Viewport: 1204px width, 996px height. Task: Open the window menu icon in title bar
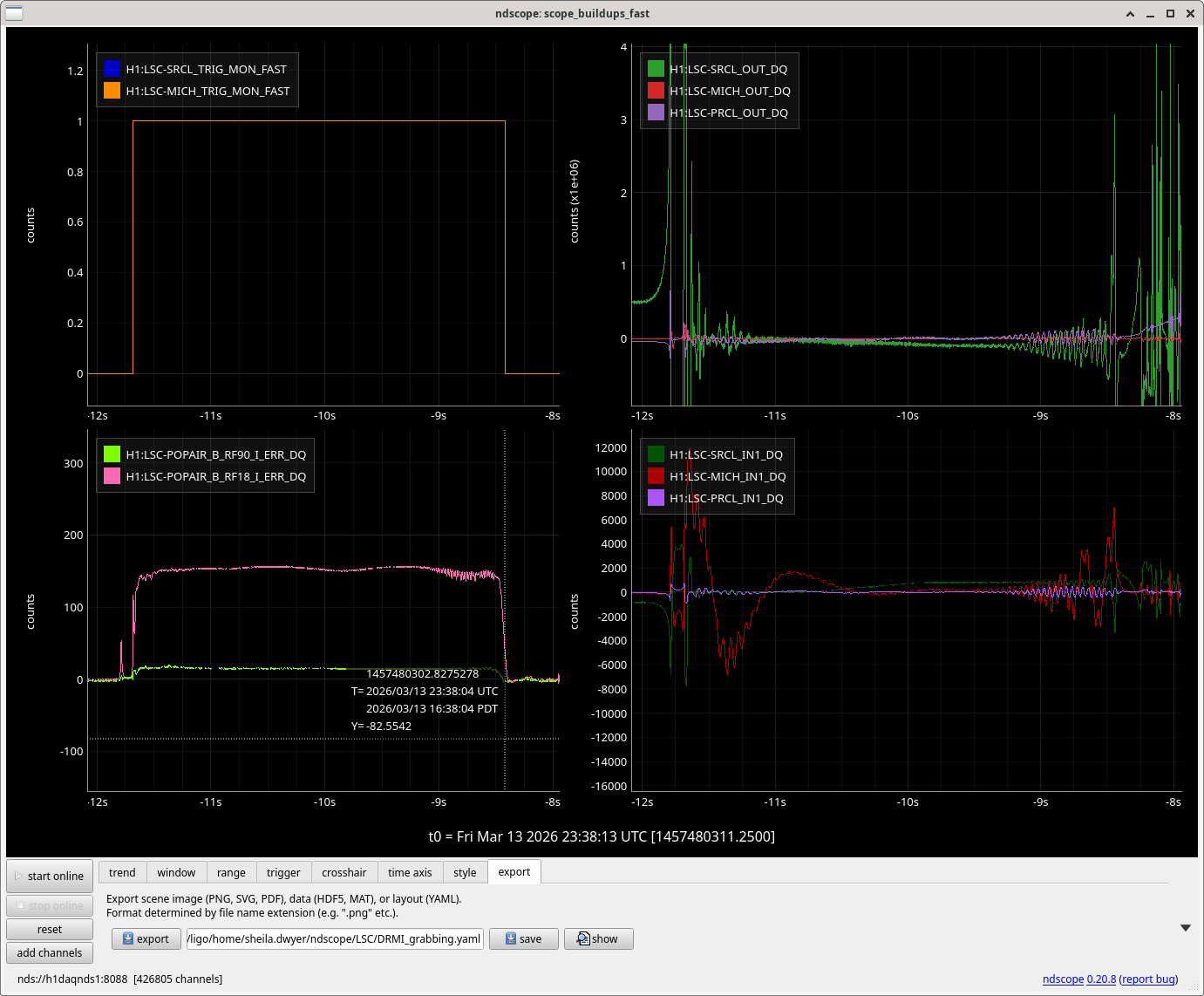14,13
